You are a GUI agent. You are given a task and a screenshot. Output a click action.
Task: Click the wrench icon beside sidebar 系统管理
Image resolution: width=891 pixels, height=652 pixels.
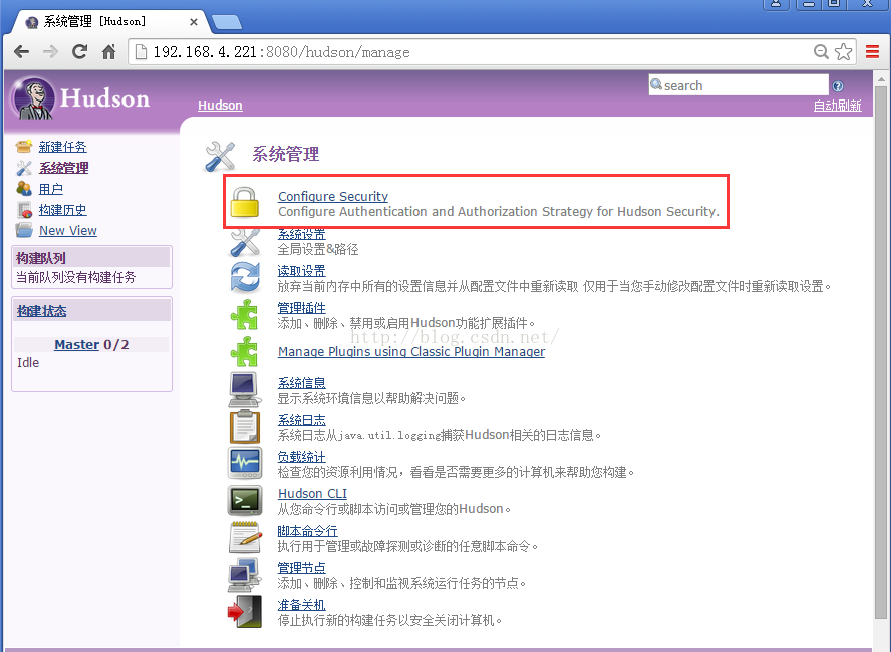pos(24,168)
